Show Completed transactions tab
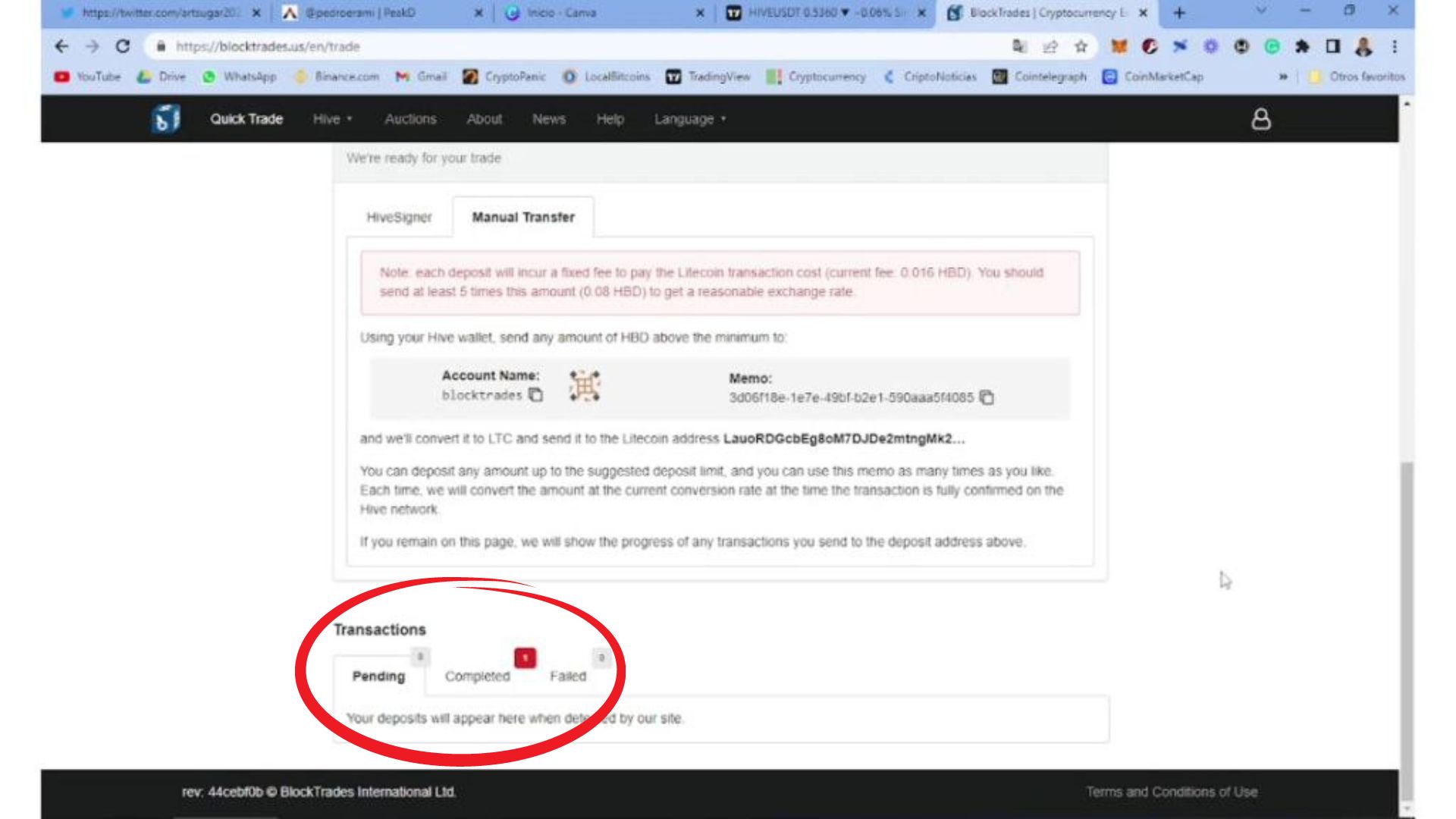 coord(477,676)
